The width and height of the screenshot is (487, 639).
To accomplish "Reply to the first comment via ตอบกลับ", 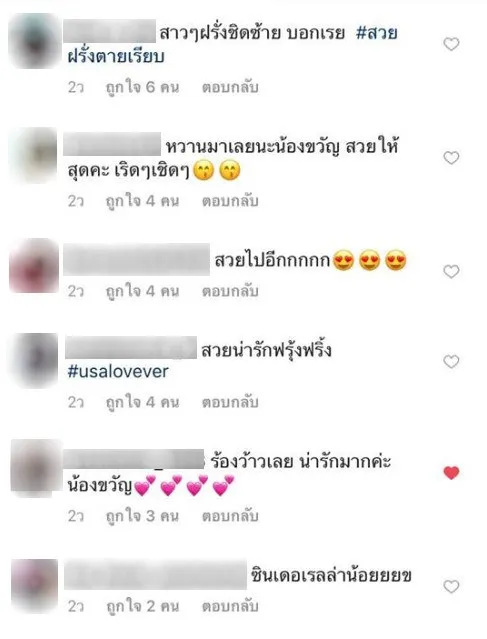I will coord(230,87).
